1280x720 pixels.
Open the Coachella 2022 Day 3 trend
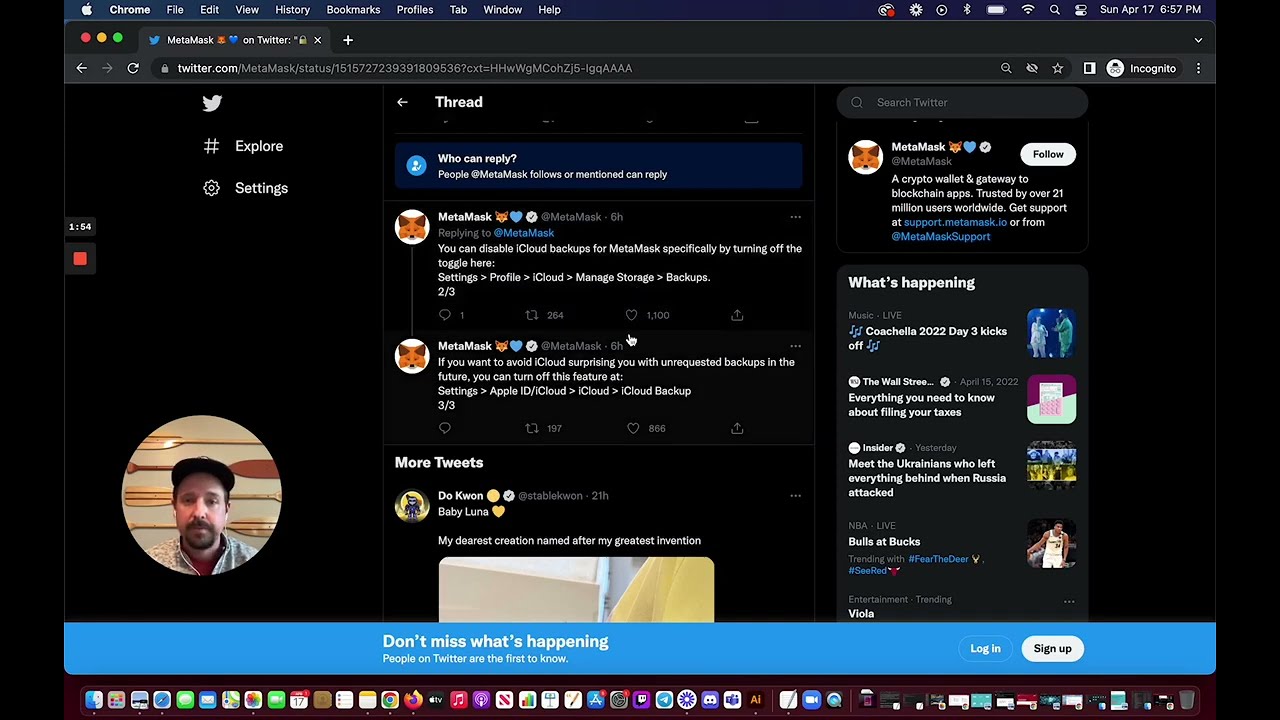tap(928, 338)
